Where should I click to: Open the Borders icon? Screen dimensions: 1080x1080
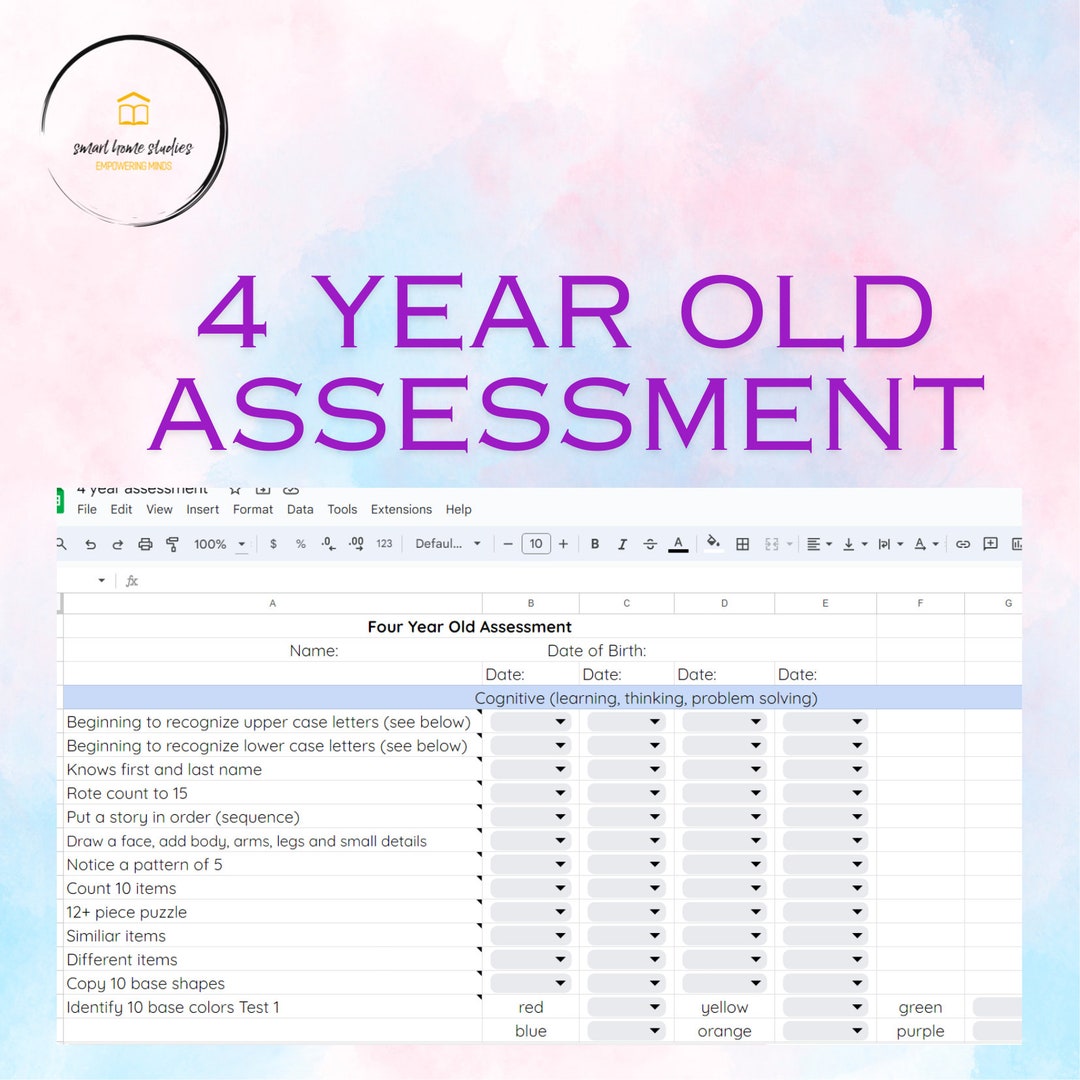pyautogui.click(x=742, y=543)
